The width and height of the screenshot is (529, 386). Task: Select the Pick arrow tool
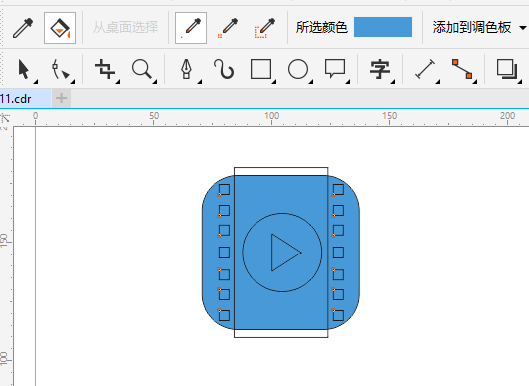(24, 69)
